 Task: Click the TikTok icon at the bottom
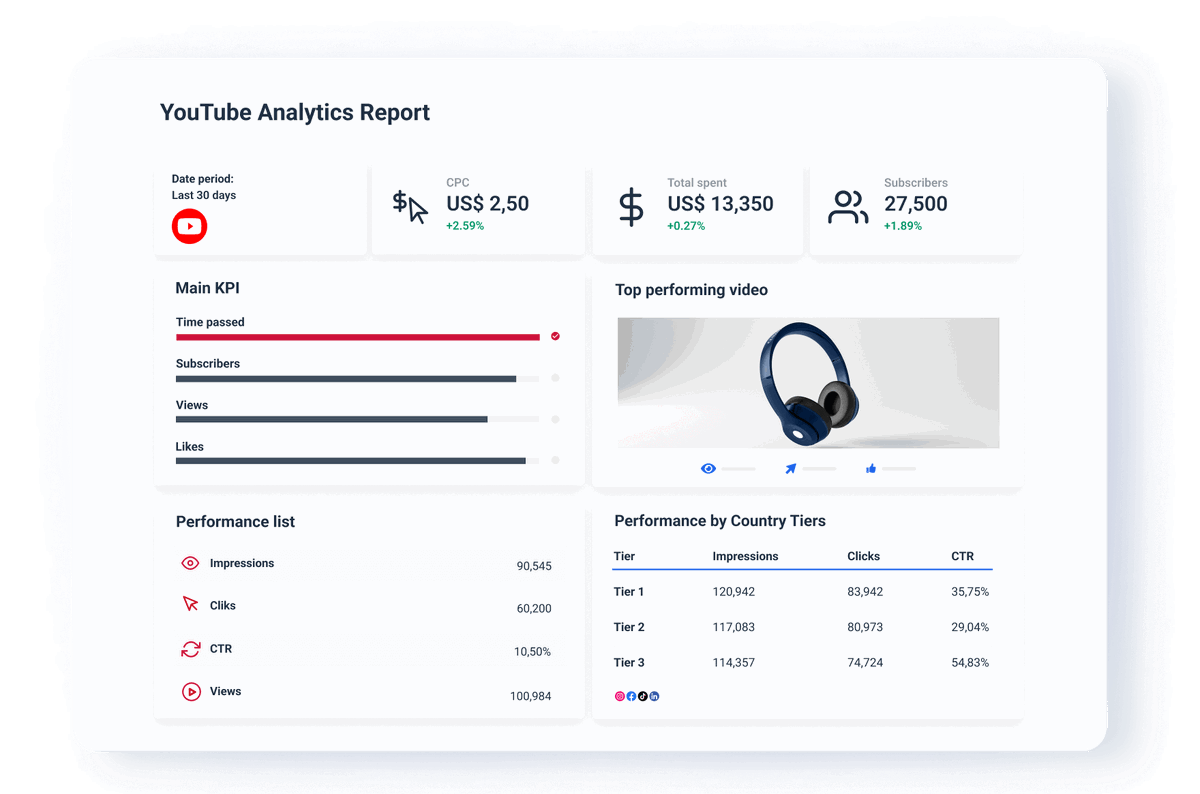[643, 695]
